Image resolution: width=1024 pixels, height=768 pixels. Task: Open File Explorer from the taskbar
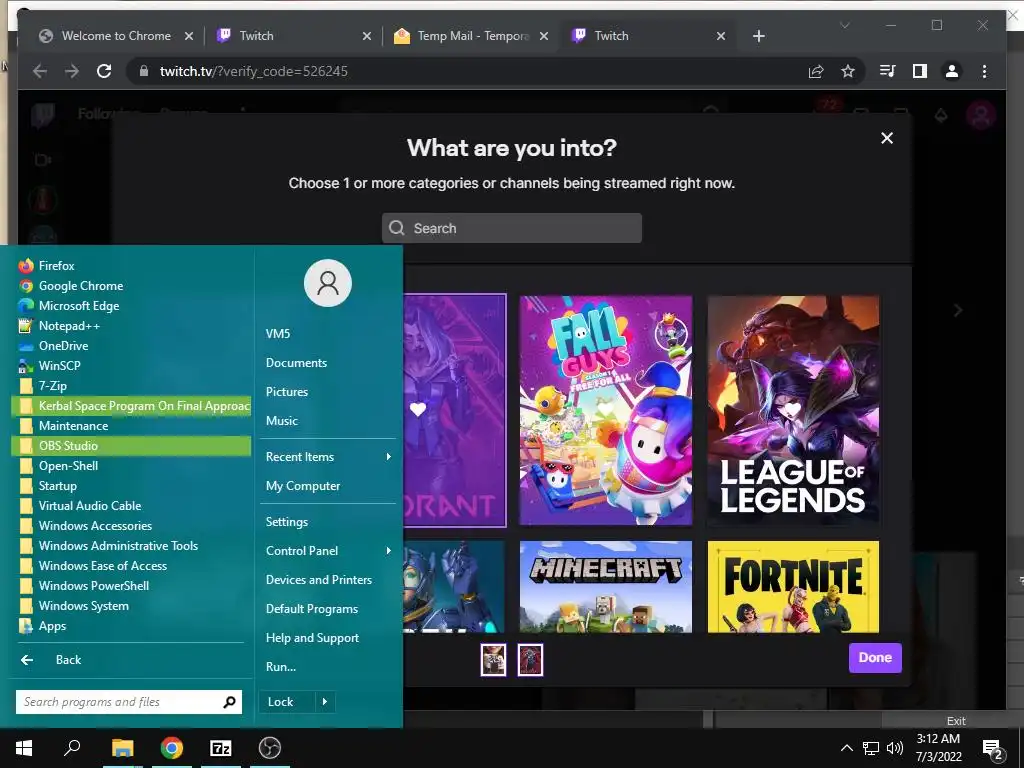tap(122, 748)
